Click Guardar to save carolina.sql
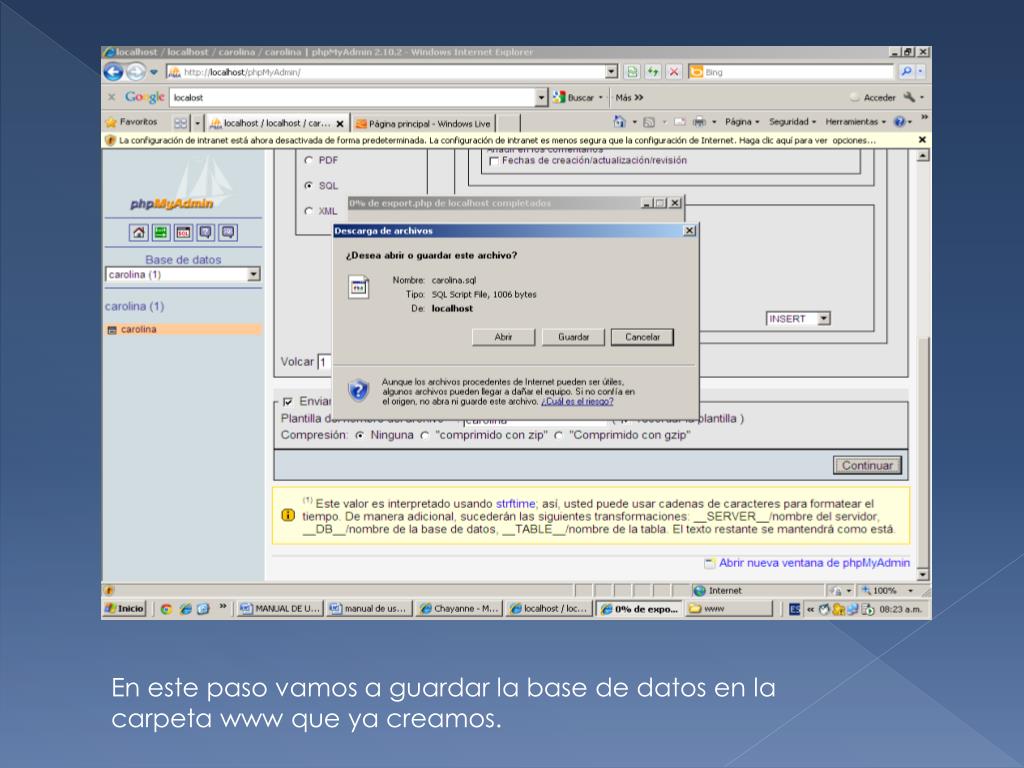This screenshot has width=1024, height=768. [573, 337]
